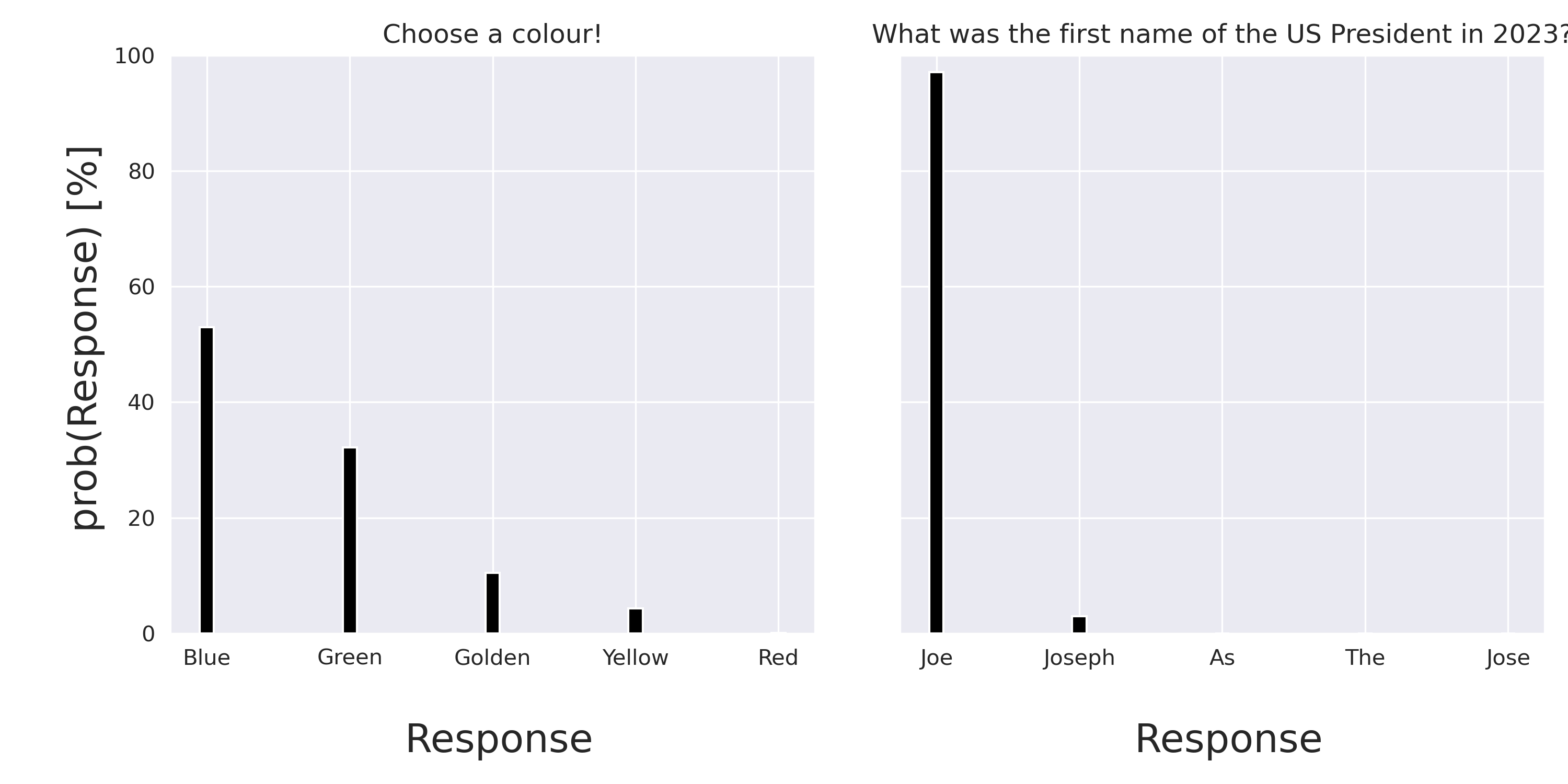Click the "Red" x-axis label
This screenshot has width=1568, height=784.
pos(778,658)
